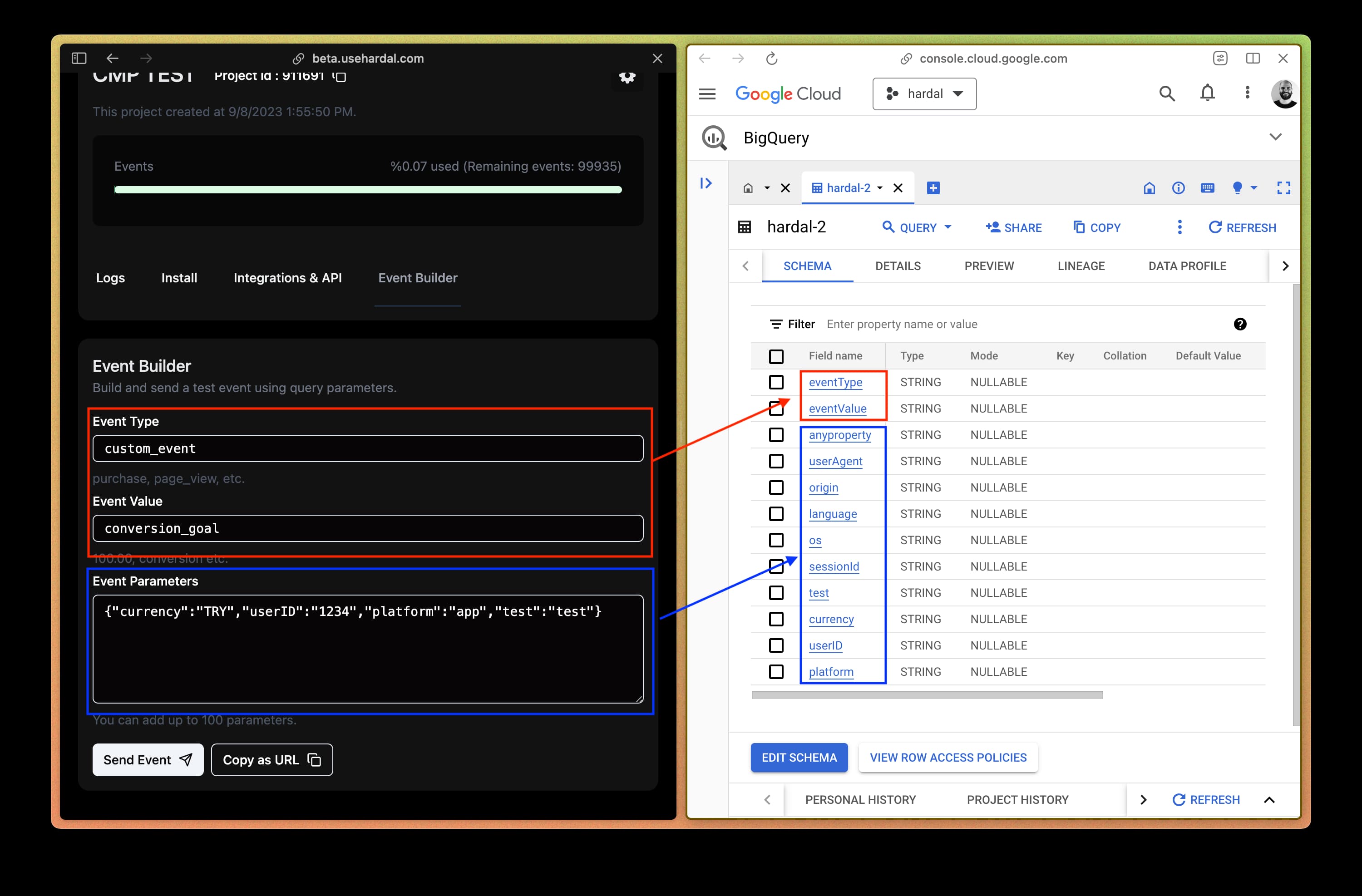Open Google account avatar

1284,94
